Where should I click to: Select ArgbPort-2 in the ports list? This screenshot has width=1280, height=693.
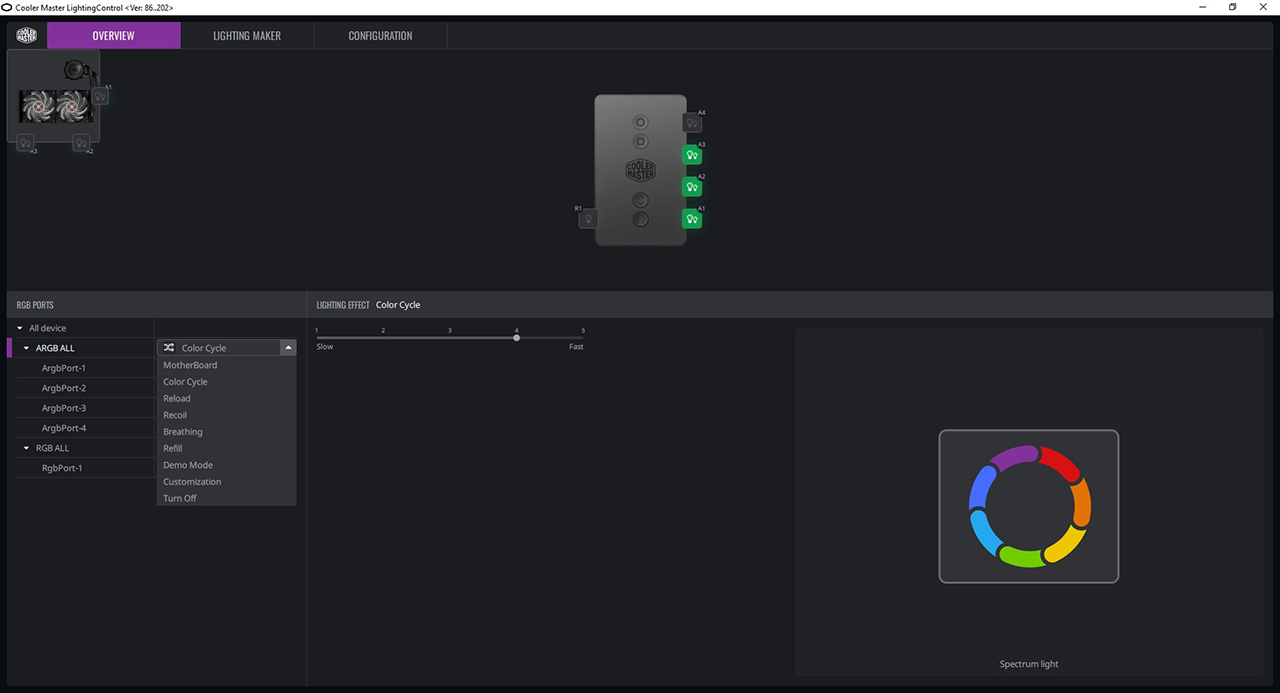pyautogui.click(x=85, y=388)
